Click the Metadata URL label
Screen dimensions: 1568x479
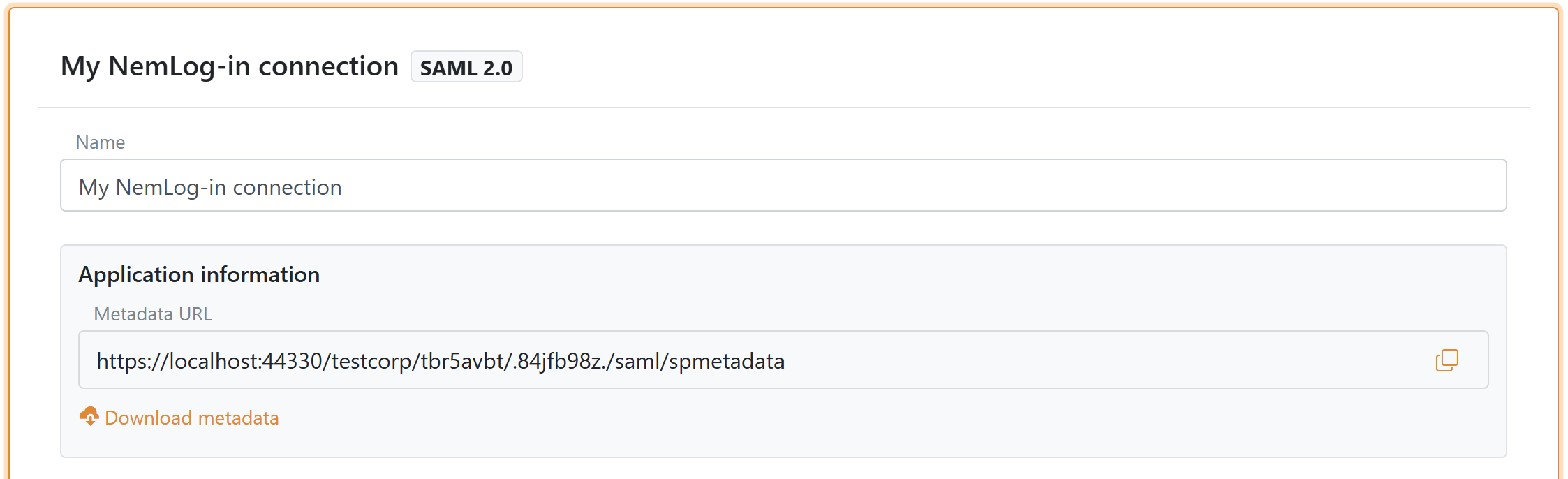click(153, 314)
